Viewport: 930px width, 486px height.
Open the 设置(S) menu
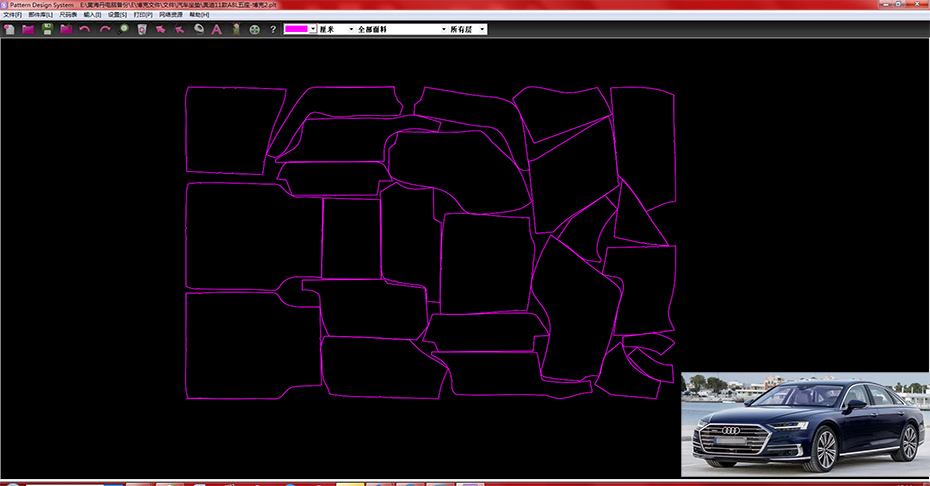[x=117, y=15]
